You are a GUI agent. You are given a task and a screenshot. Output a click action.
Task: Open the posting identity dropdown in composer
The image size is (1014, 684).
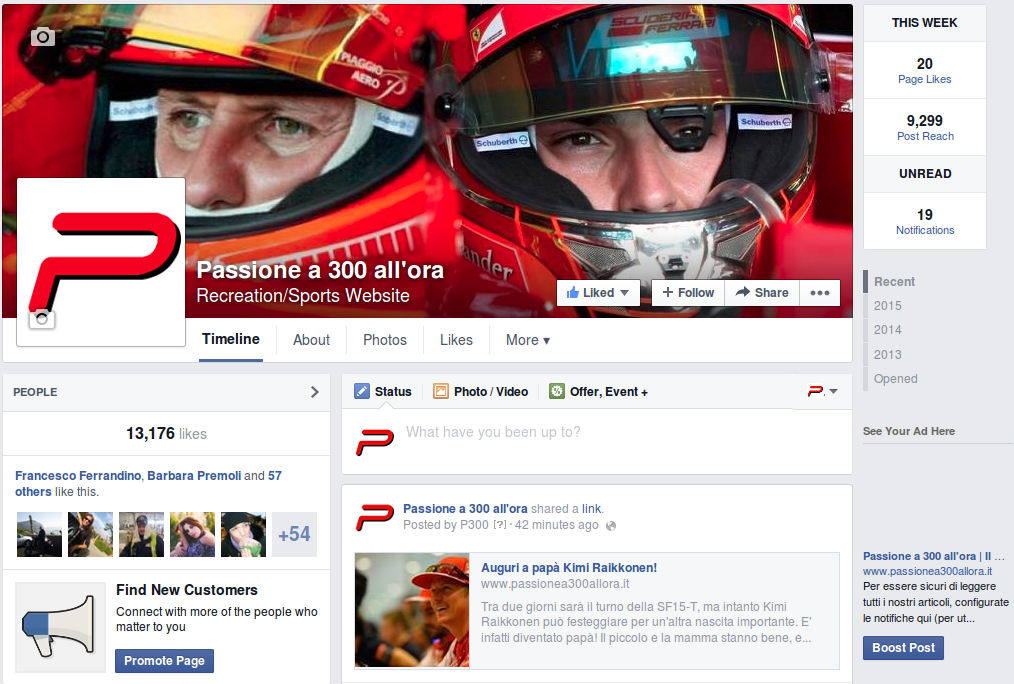point(823,392)
